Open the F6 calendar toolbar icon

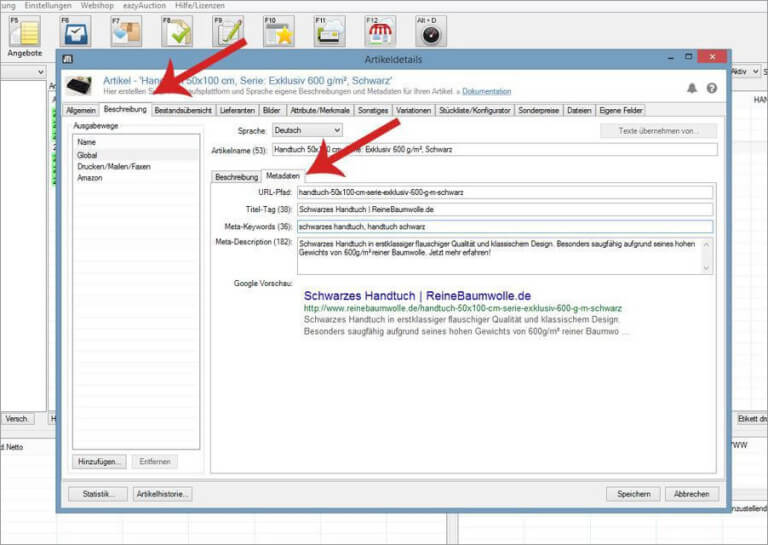click(x=75, y=32)
